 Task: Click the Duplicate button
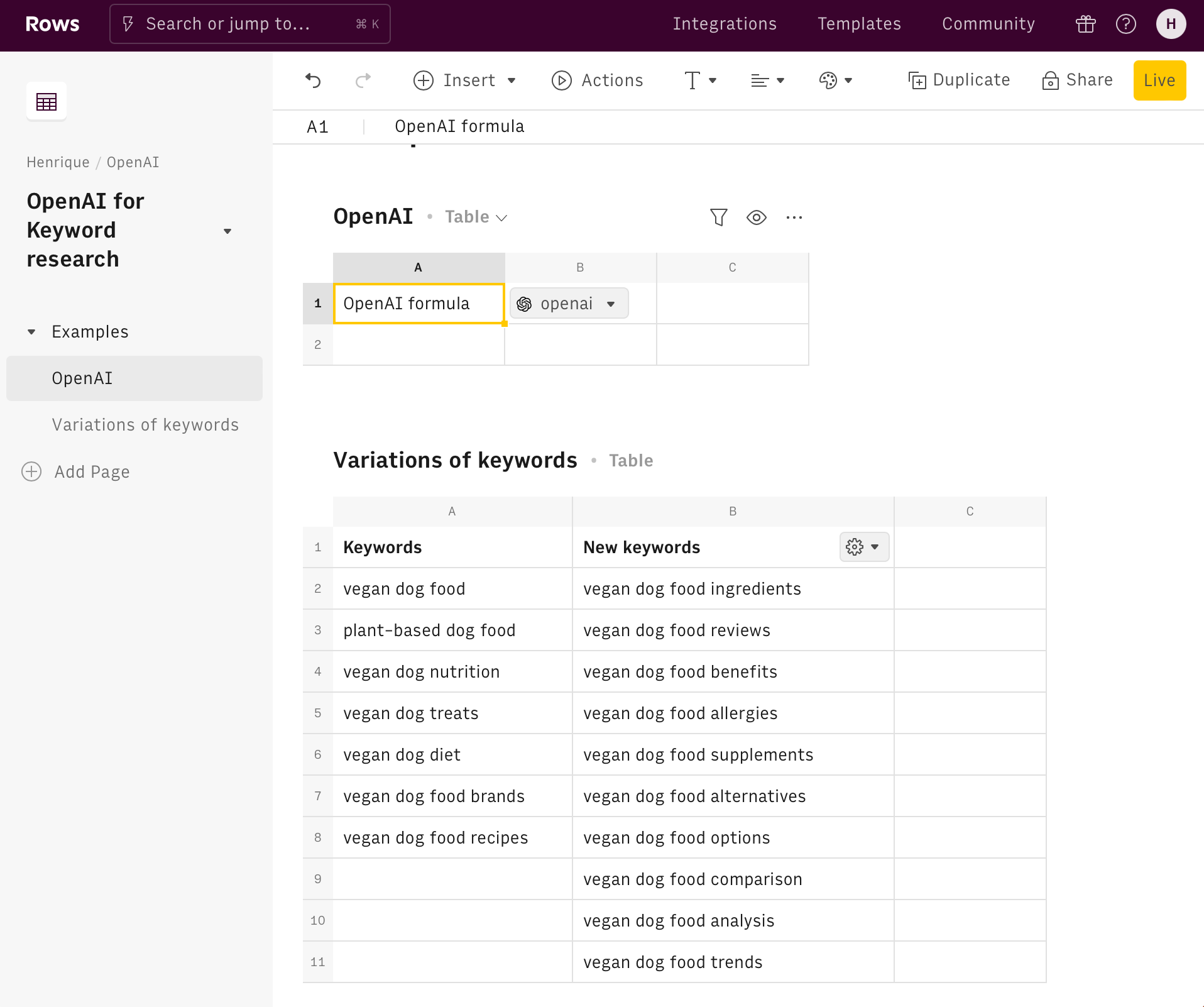(959, 80)
